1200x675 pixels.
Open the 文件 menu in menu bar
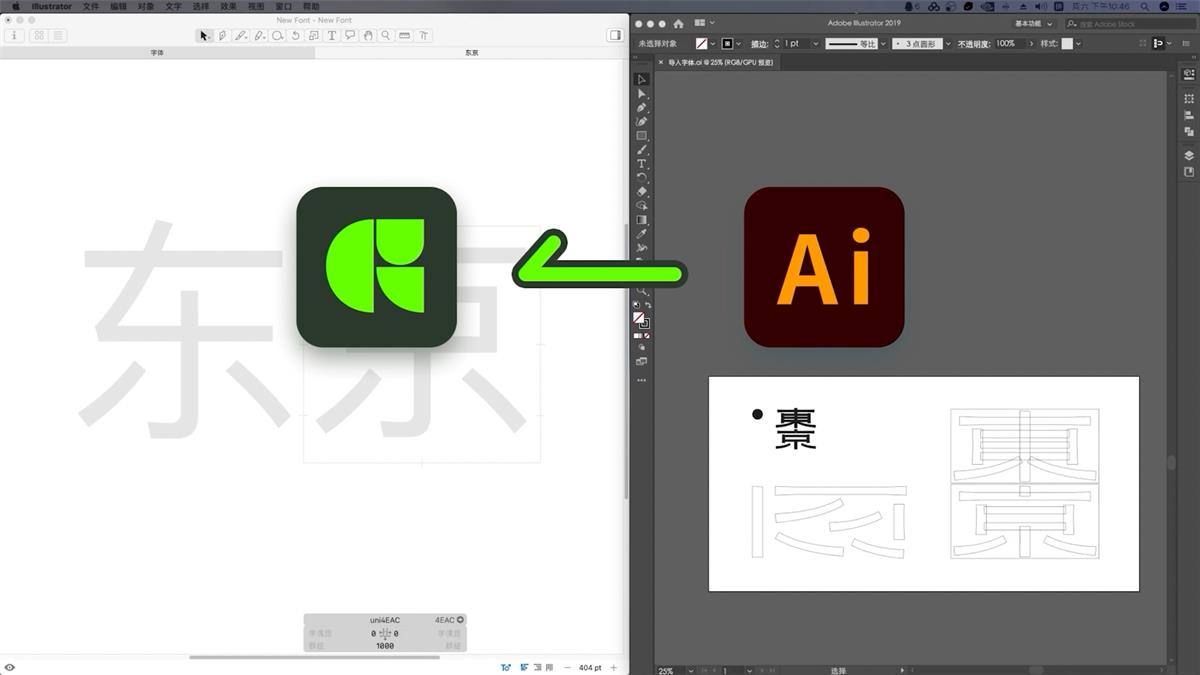pyautogui.click(x=91, y=6)
